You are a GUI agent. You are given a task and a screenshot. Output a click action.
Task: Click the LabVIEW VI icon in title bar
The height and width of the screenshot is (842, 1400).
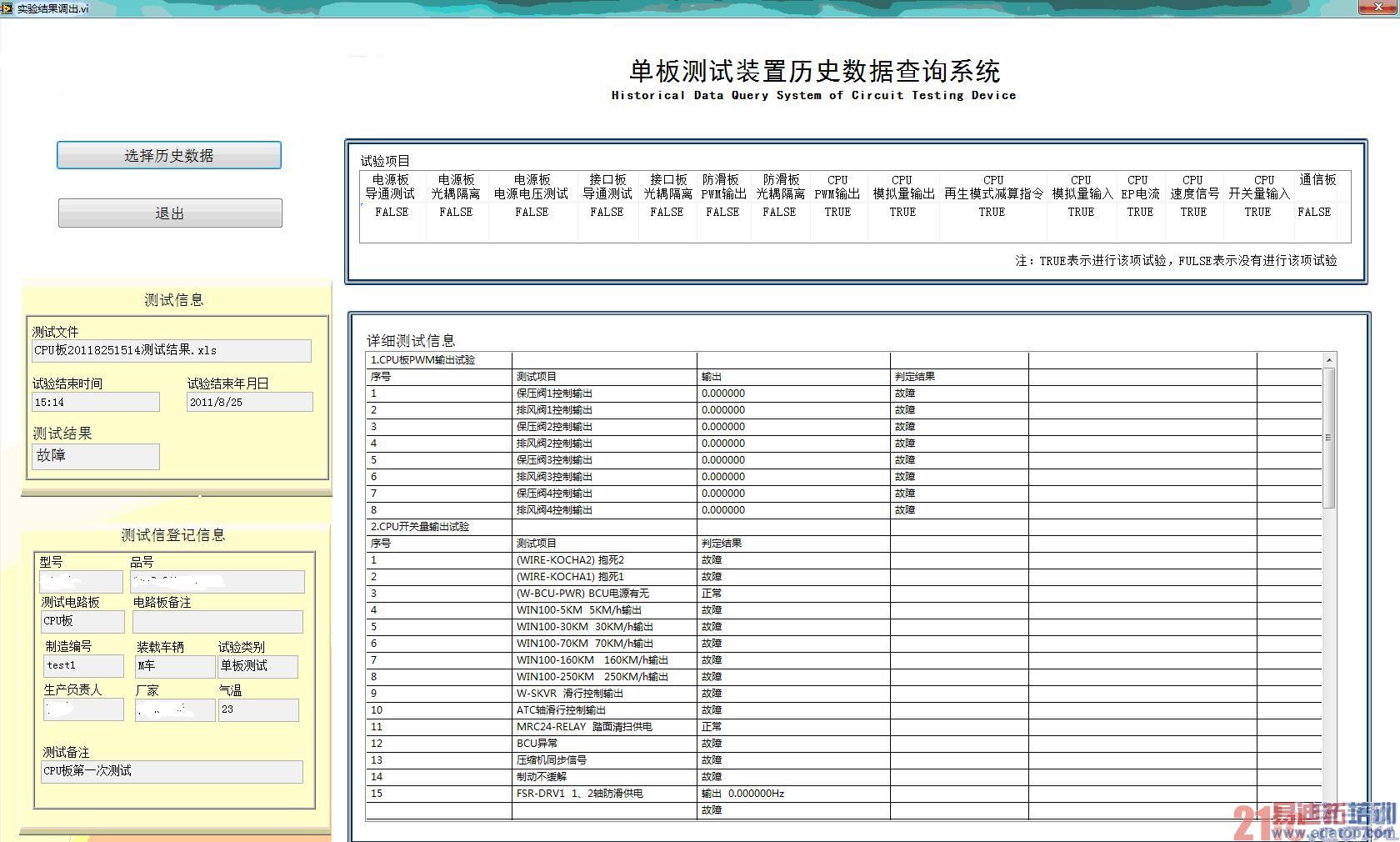pos(7,8)
